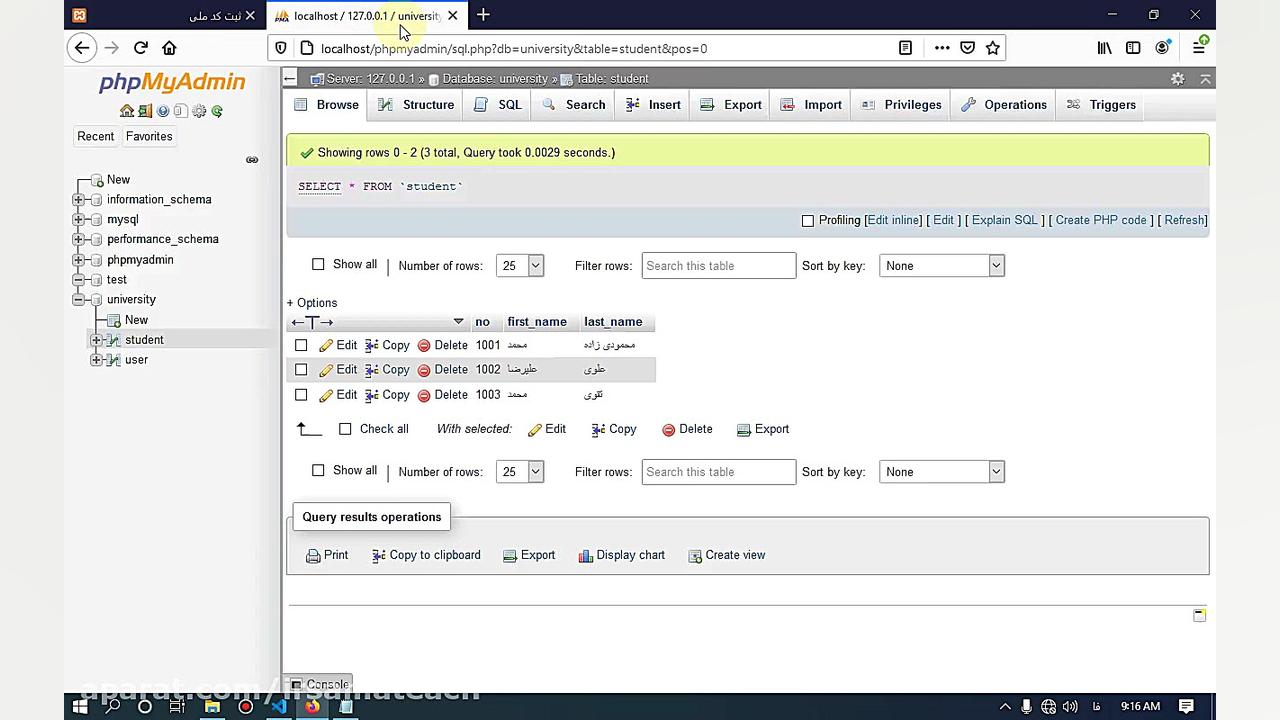This screenshot has width=1280, height=720.
Task: Open the browser home page icon
Action: (x=169, y=47)
